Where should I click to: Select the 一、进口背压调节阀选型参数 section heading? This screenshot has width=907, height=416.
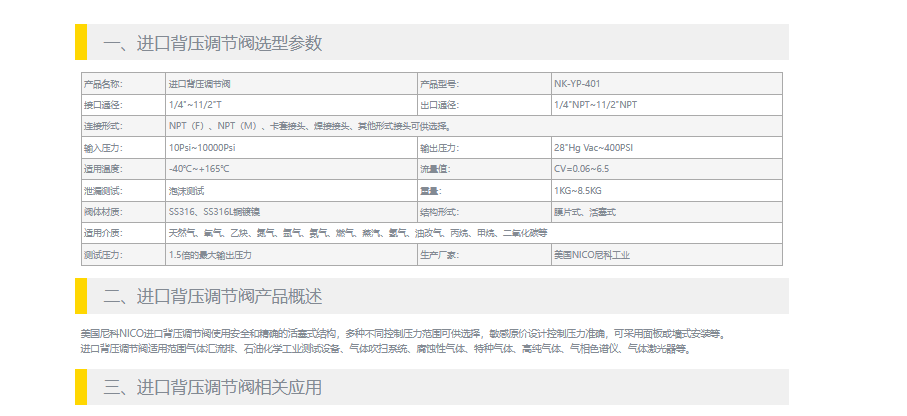click(x=212, y=43)
